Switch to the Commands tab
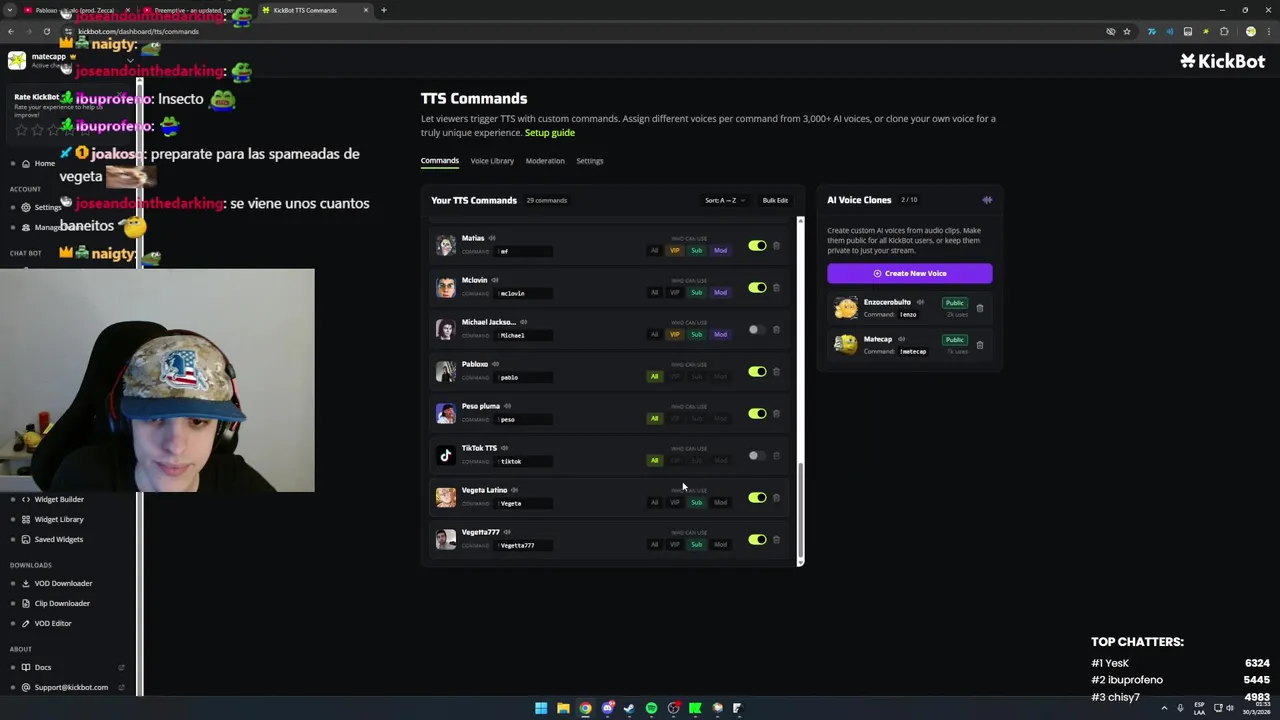Screen dimensions: 1280x720 pos(440,161)
